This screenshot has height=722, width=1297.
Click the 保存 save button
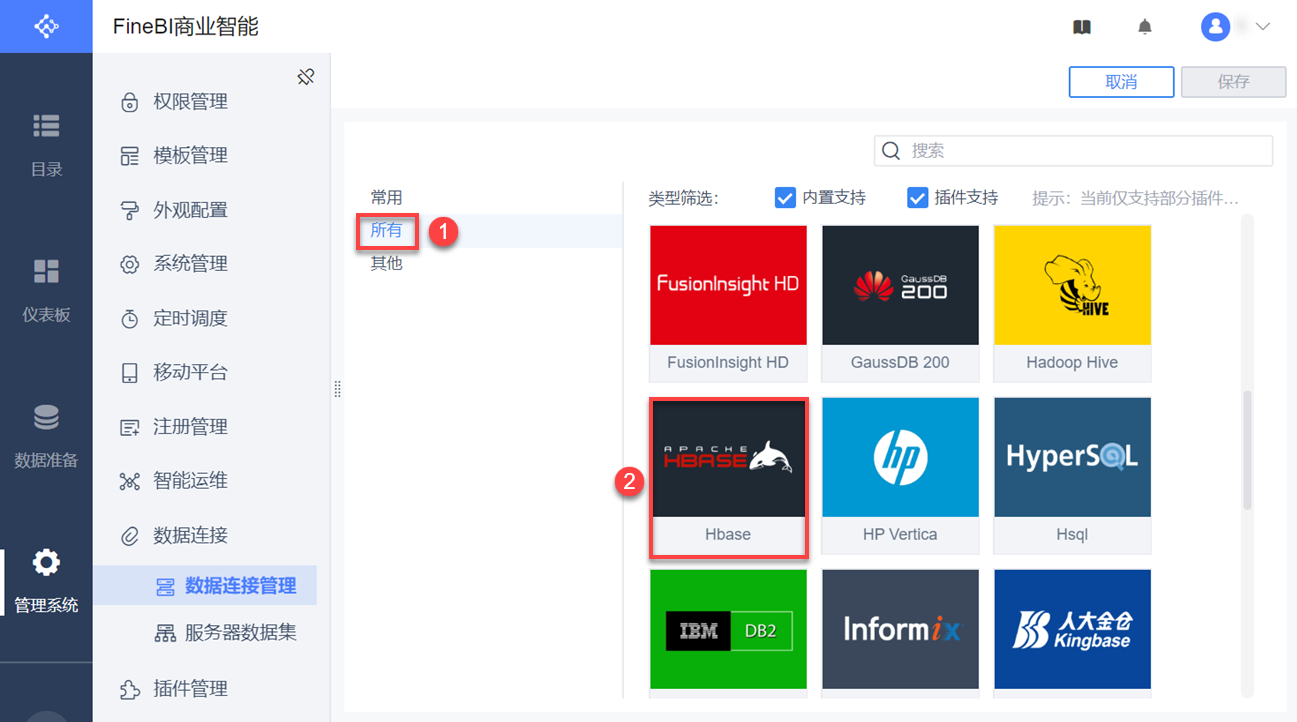click(1233, 82)
